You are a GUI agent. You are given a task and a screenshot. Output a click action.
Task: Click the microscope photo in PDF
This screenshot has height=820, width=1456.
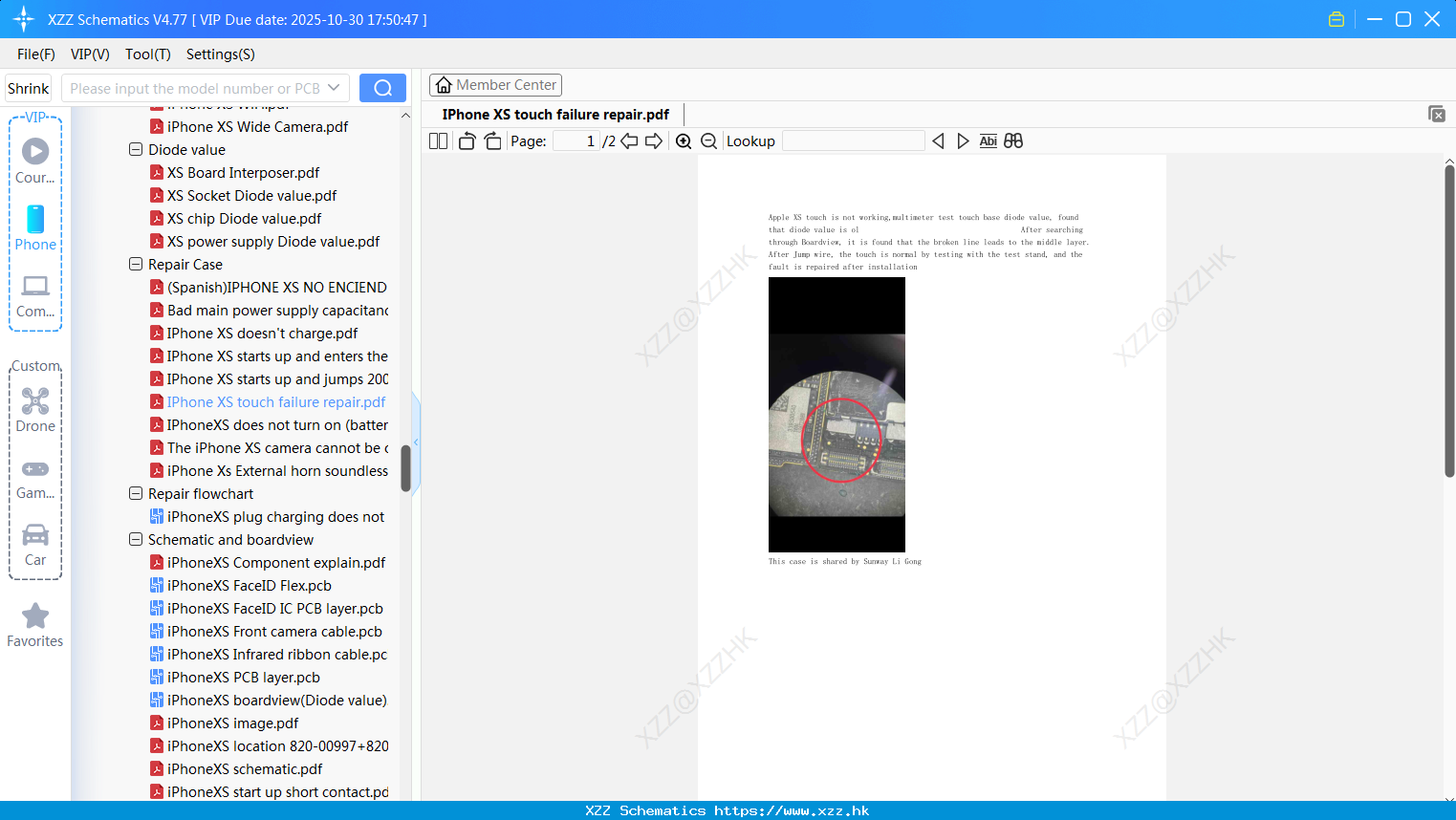pyautogui.click(x=837, y=415)
